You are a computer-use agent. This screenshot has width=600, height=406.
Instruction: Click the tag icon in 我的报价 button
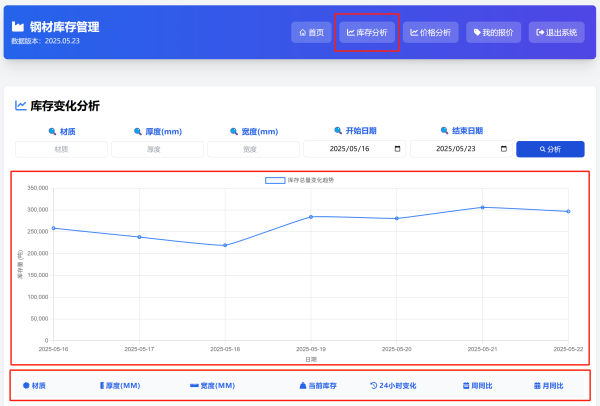click(x=477, y=33)
